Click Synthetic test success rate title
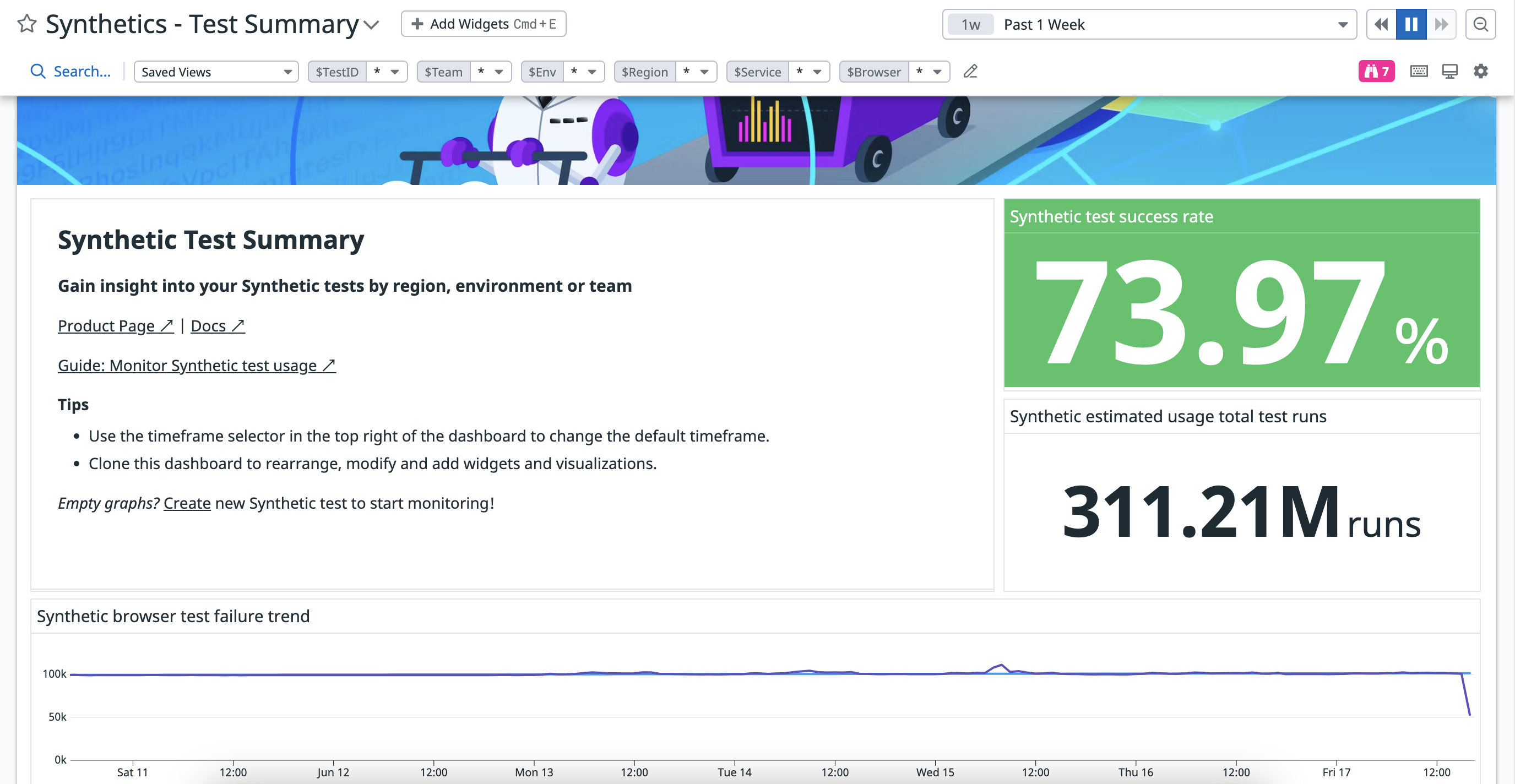 (1111, 216)
